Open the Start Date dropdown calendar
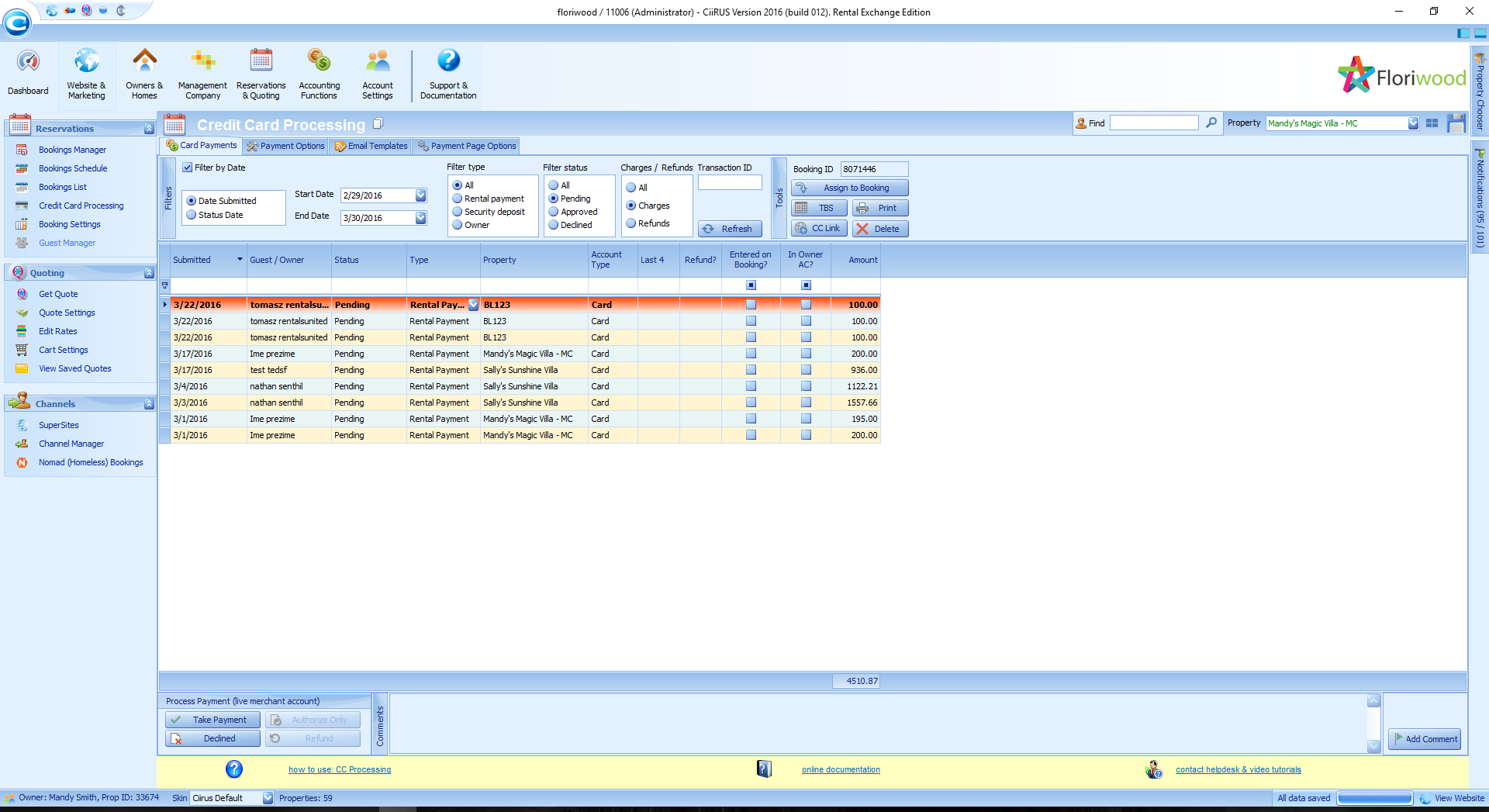 click(420, 195)
